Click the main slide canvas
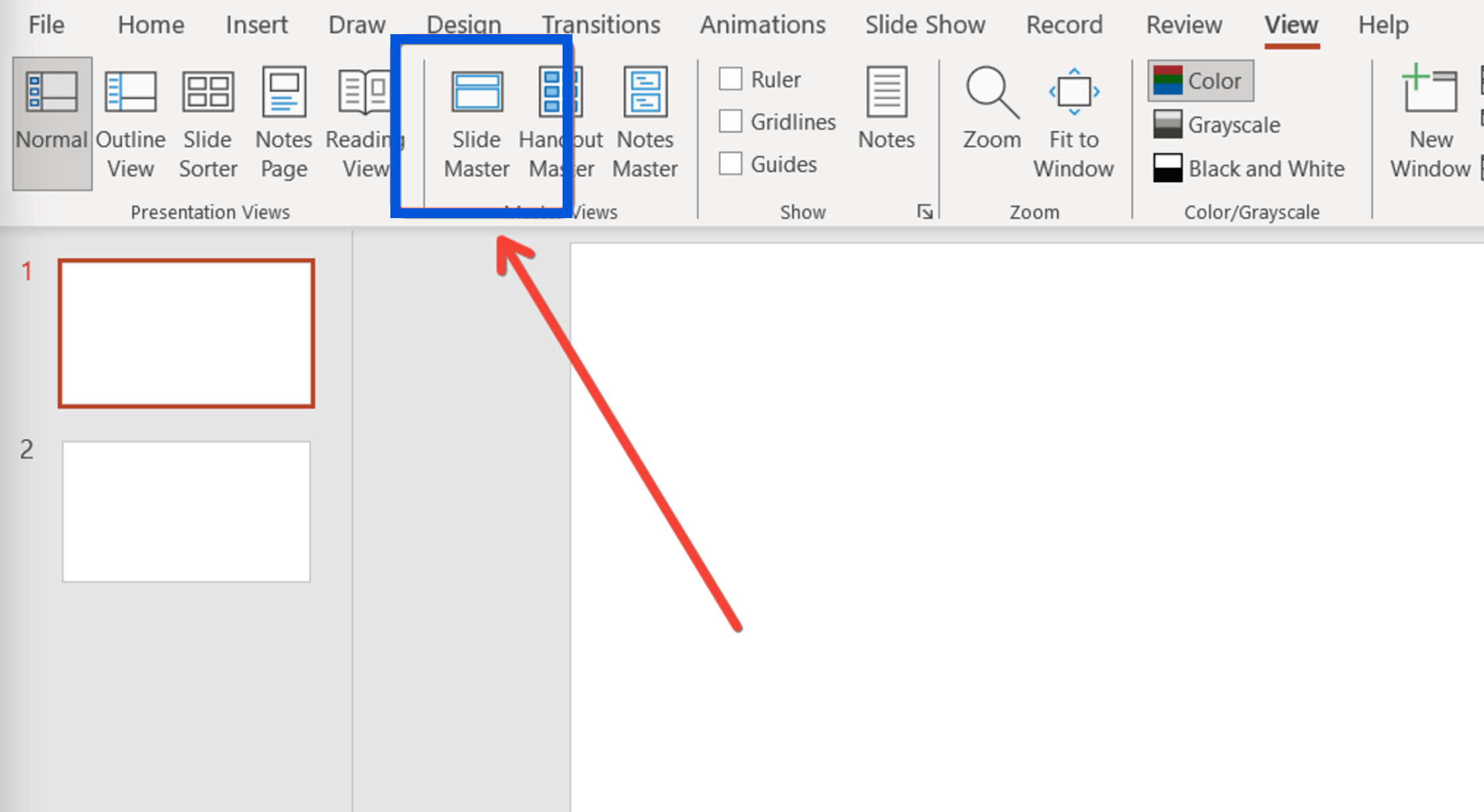1484x812 pixels. (x=1027, y=528)
